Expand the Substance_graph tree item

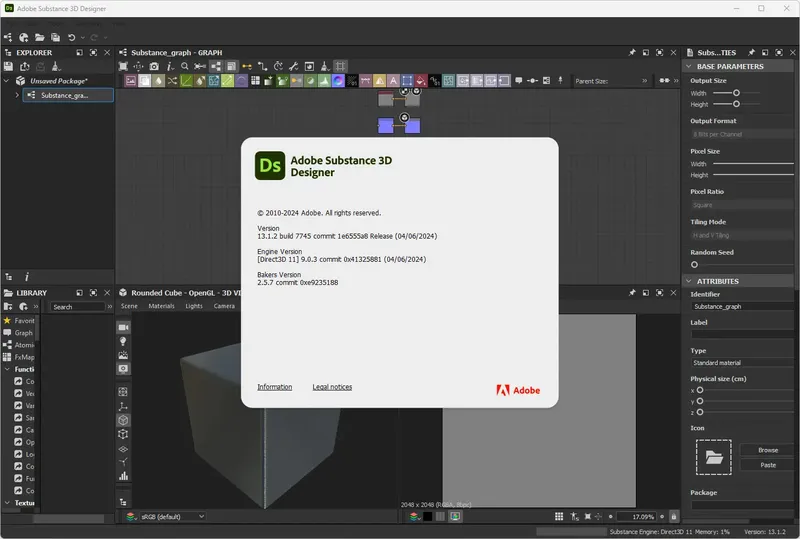coord(17,95)
